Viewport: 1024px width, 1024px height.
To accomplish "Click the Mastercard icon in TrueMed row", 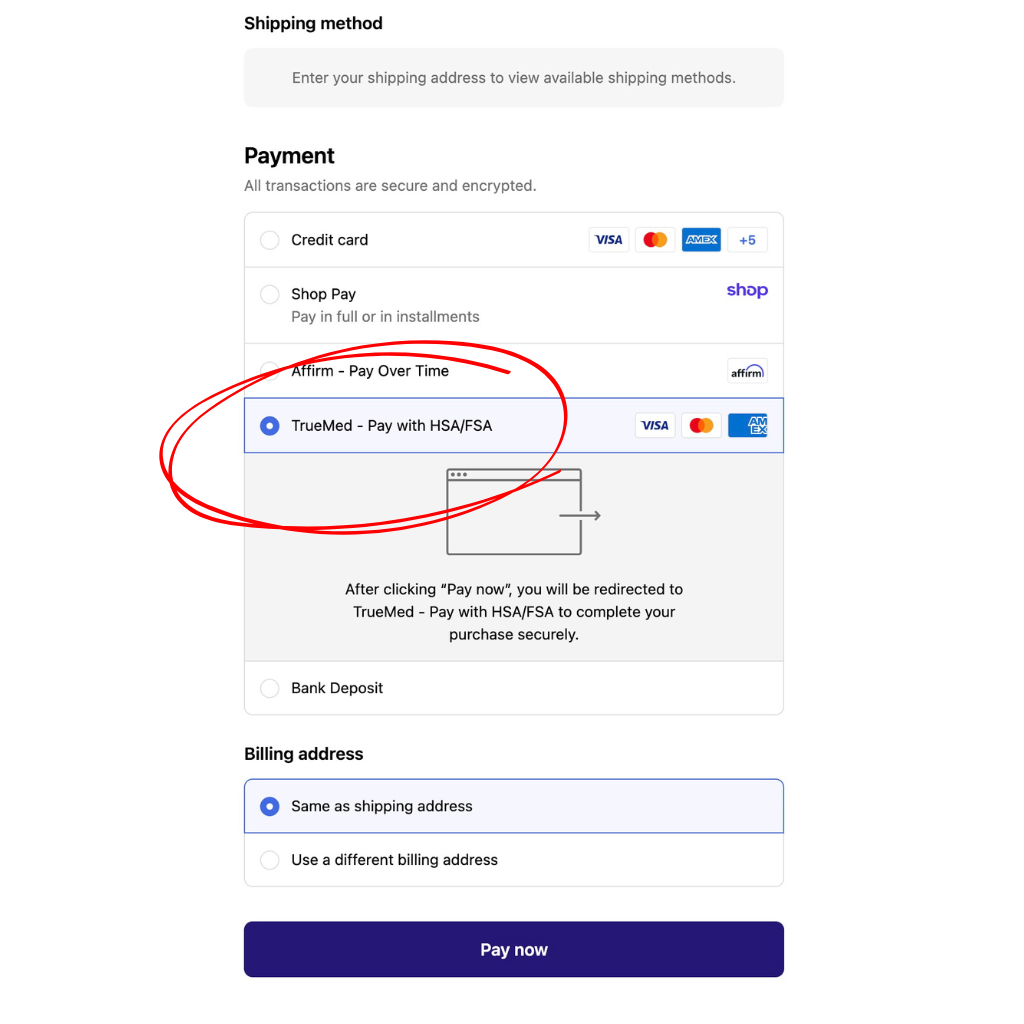I will (702, 426).
